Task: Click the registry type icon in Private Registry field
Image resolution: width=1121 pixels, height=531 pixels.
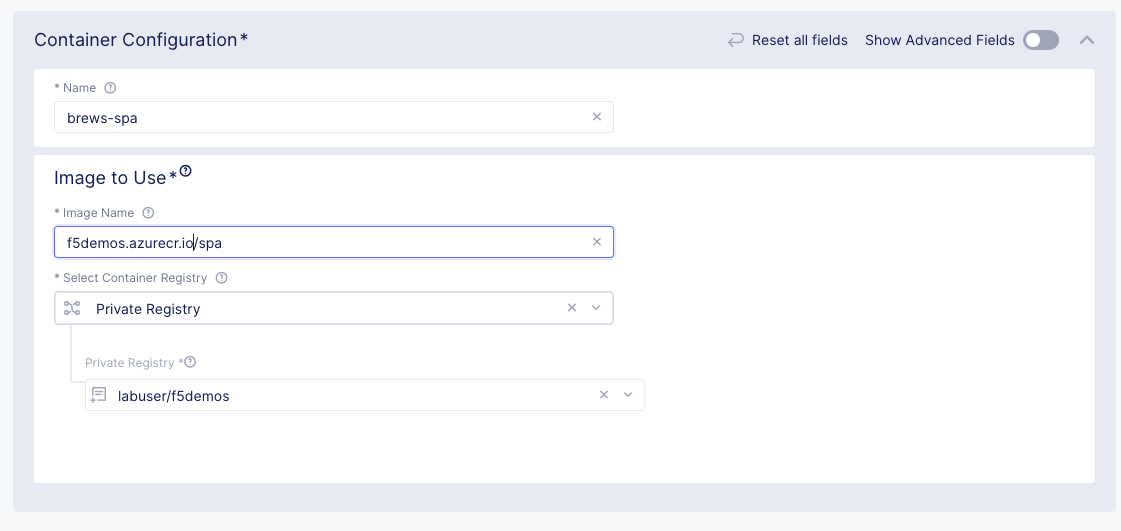Action: click(x=72, y=308)
